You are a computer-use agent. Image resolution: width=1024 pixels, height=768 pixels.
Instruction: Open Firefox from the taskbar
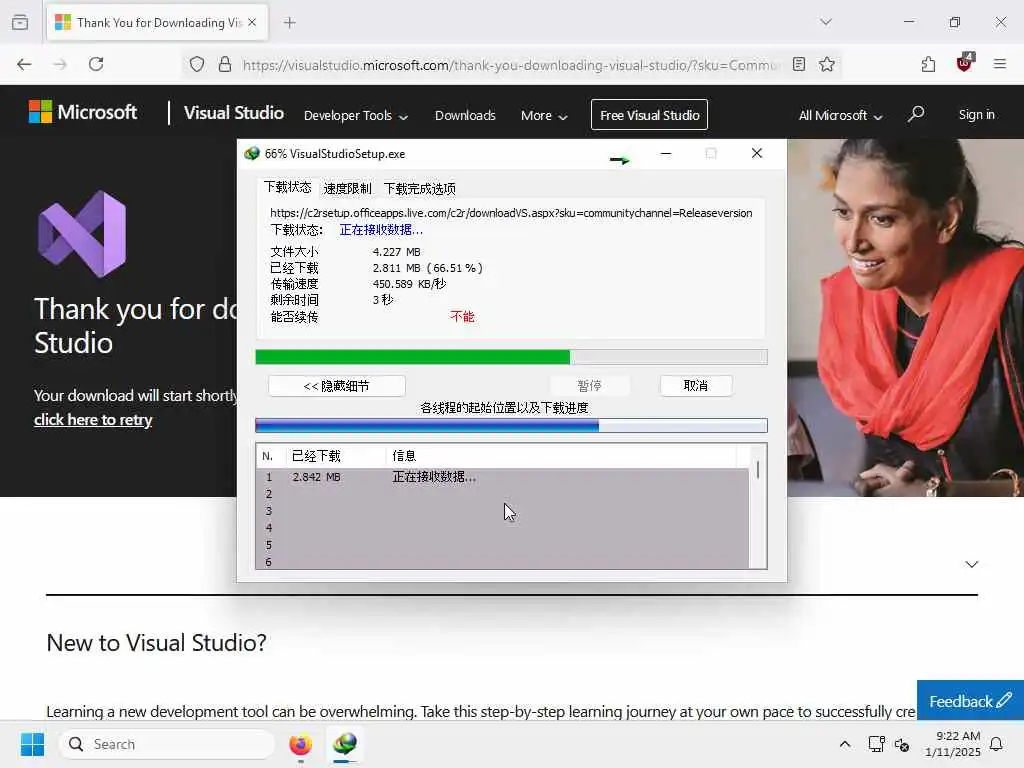click(300, 744)
